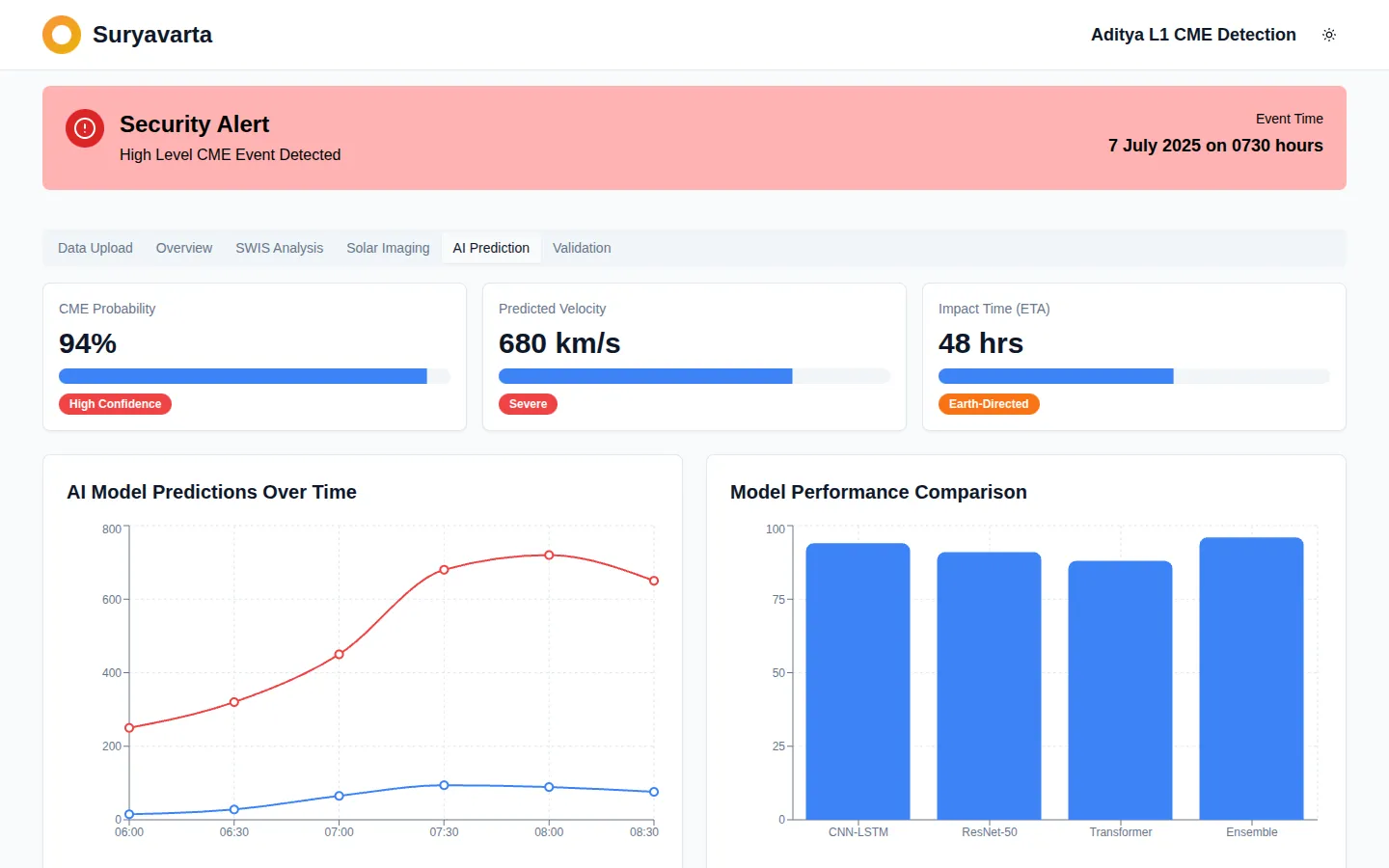The image size is (1389, 868).
Task: Click the CME Probability progress bar
Action: click(255, 376)
